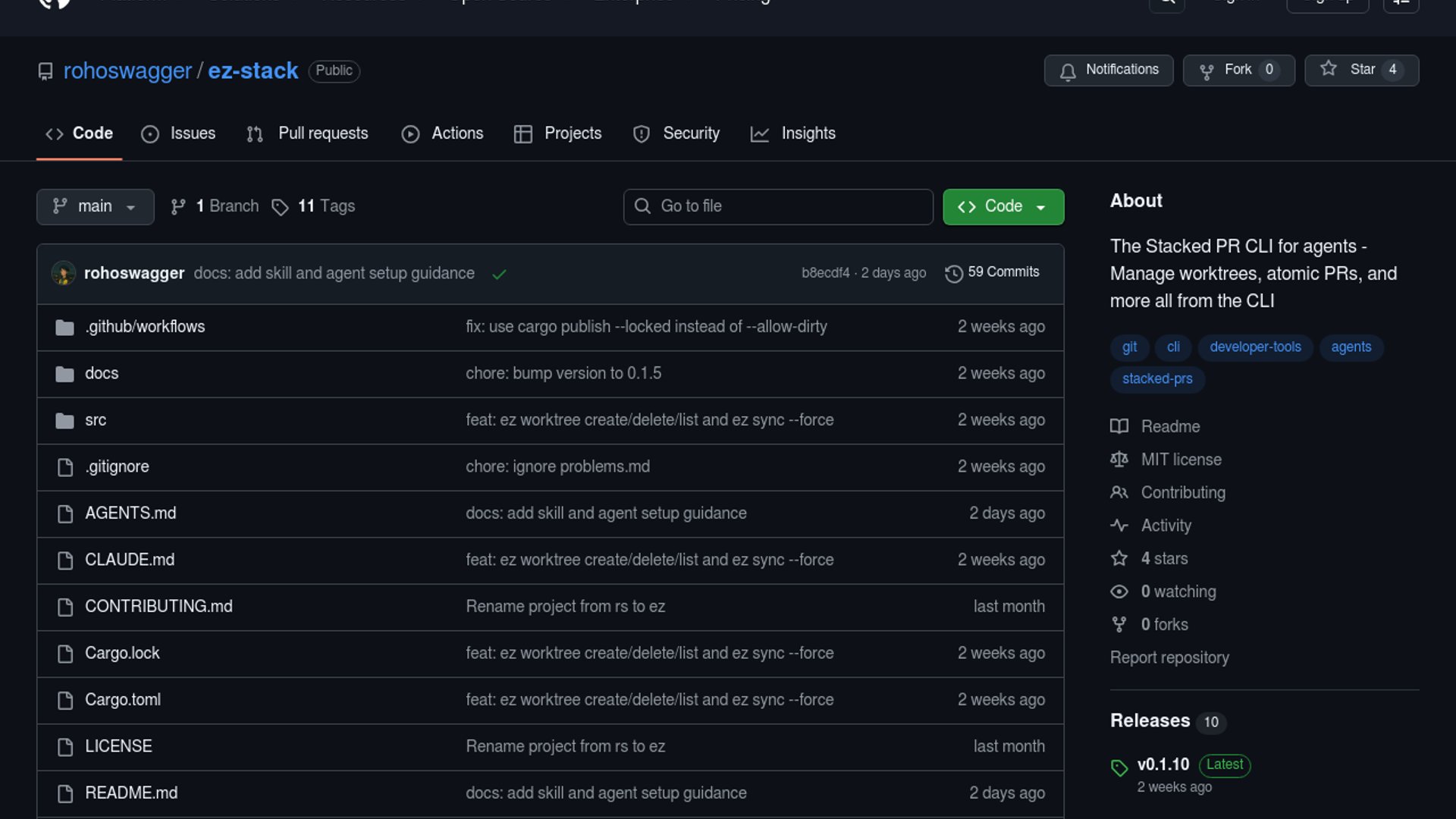Click the green commit status checkmark
Viewport: 1456px width, 819px height.
click(499, 274)
